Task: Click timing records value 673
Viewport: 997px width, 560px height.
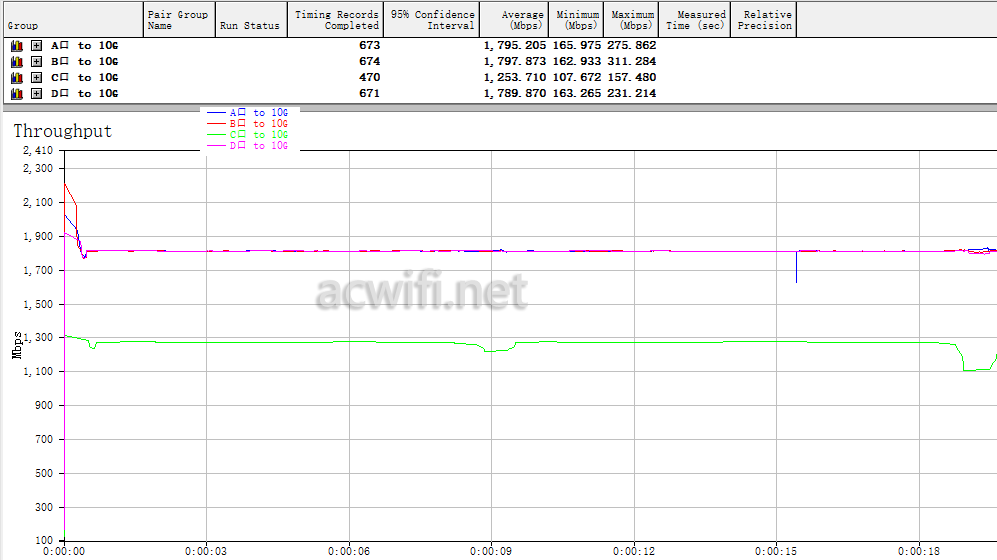Action: point(369,46)
